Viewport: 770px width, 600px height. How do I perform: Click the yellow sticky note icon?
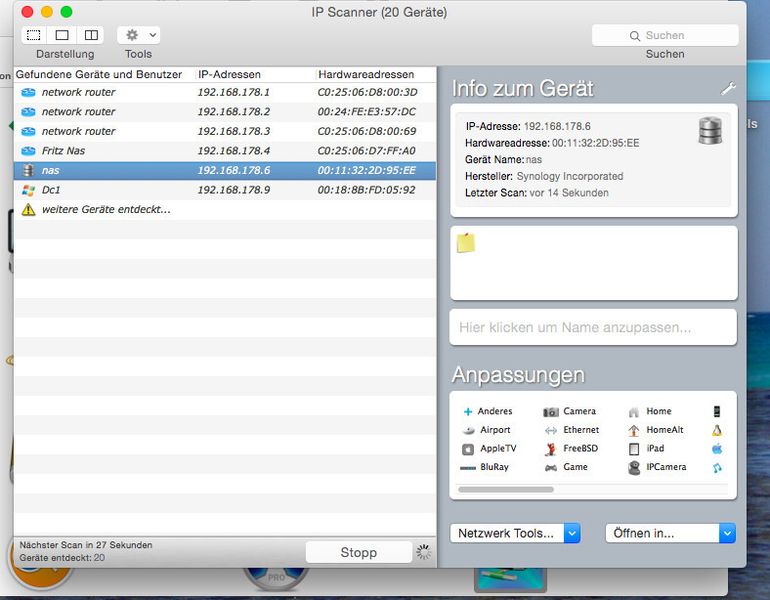click(x=466, y=243)
